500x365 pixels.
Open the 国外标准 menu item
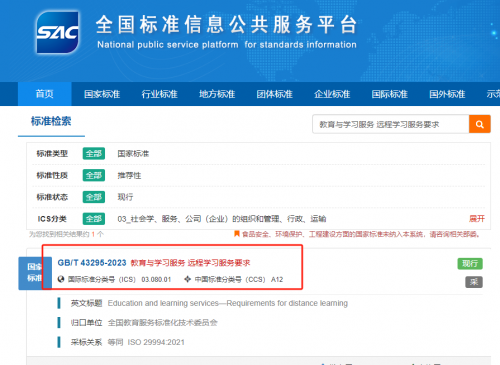pyautogui.click(x=447, y=94)
